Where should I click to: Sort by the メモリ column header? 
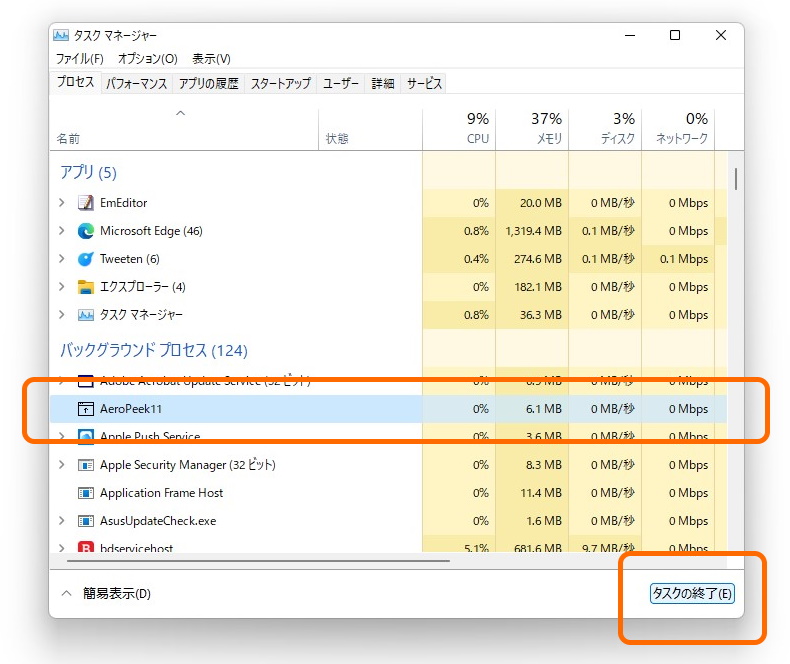(x=532, y=129)
